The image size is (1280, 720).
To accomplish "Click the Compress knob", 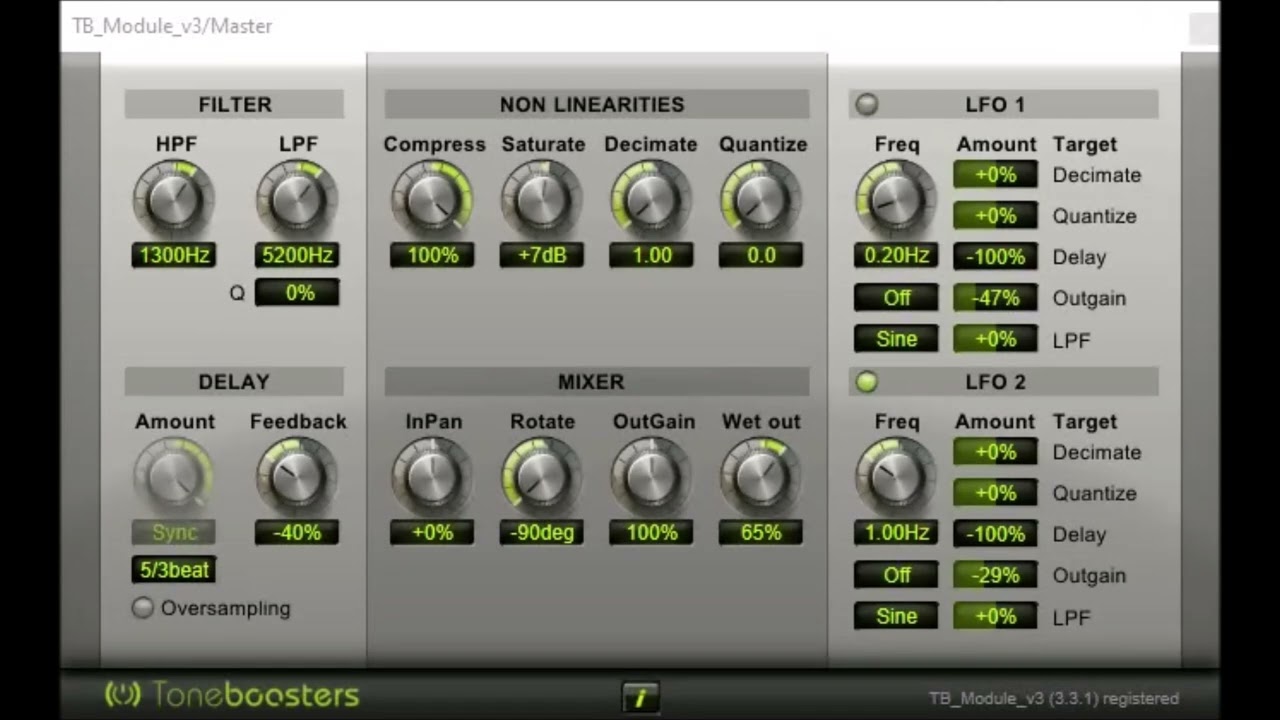I will point(432,199).
